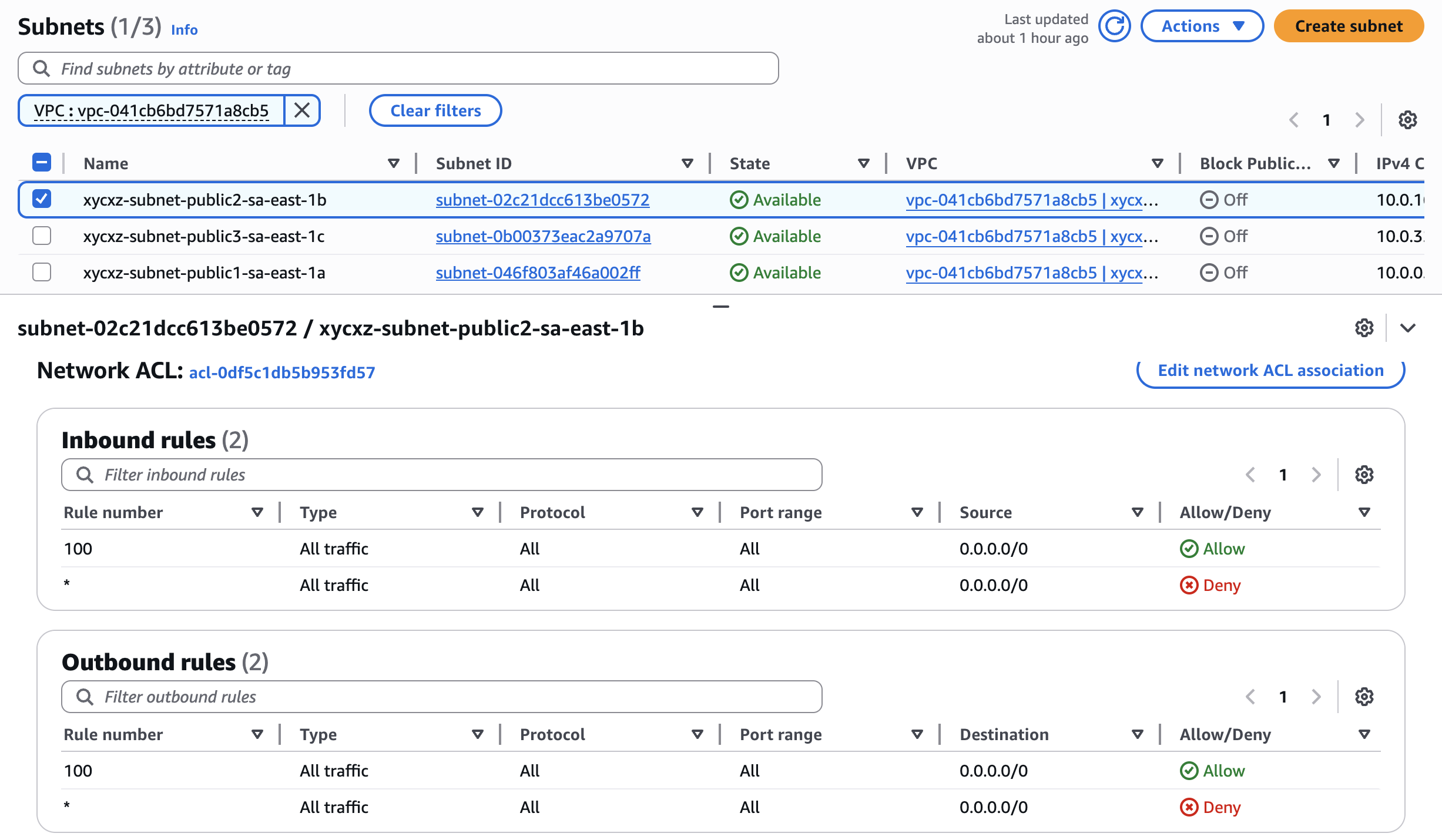
Task: Uncheck xycxz-subnet-public2-sa-east-1b checkbox
Action: pyautogui.click(x=42, y=199)
